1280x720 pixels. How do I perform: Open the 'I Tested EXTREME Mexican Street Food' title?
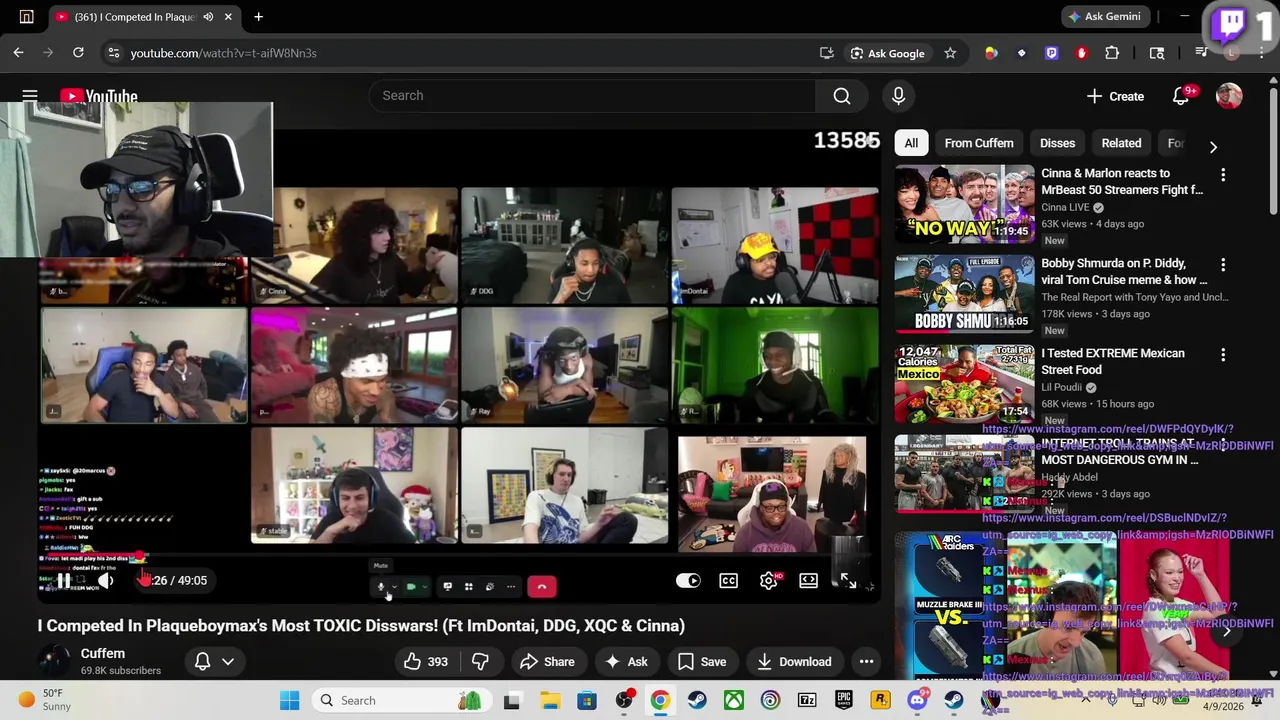[x=1113, y=361]
